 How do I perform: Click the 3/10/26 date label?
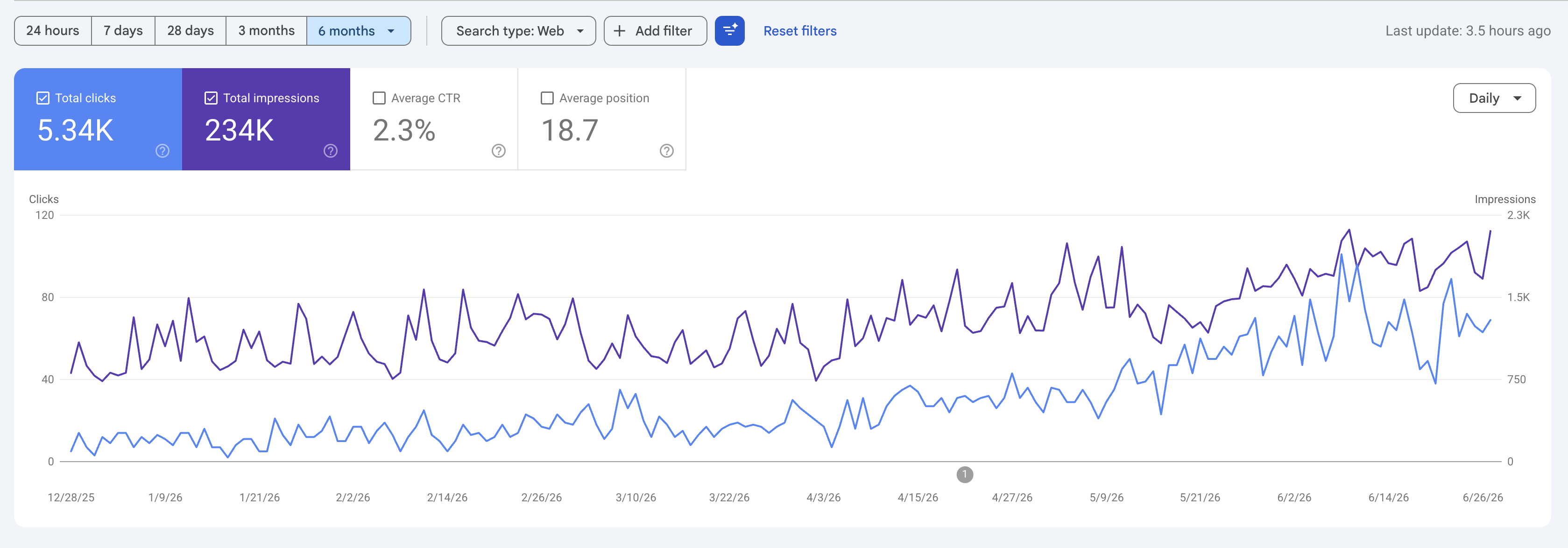(x=636, y=498)
